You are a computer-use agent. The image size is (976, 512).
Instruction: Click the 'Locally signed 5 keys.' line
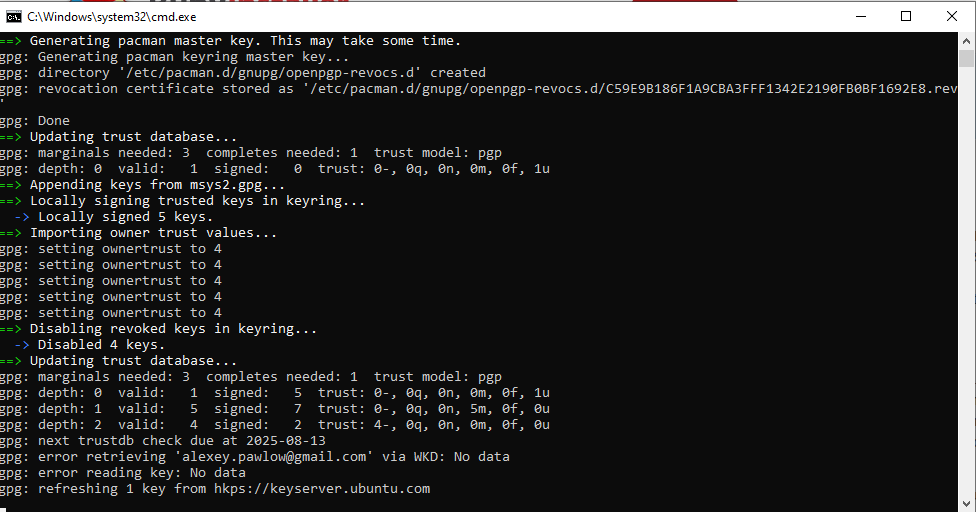pos(125,217)
